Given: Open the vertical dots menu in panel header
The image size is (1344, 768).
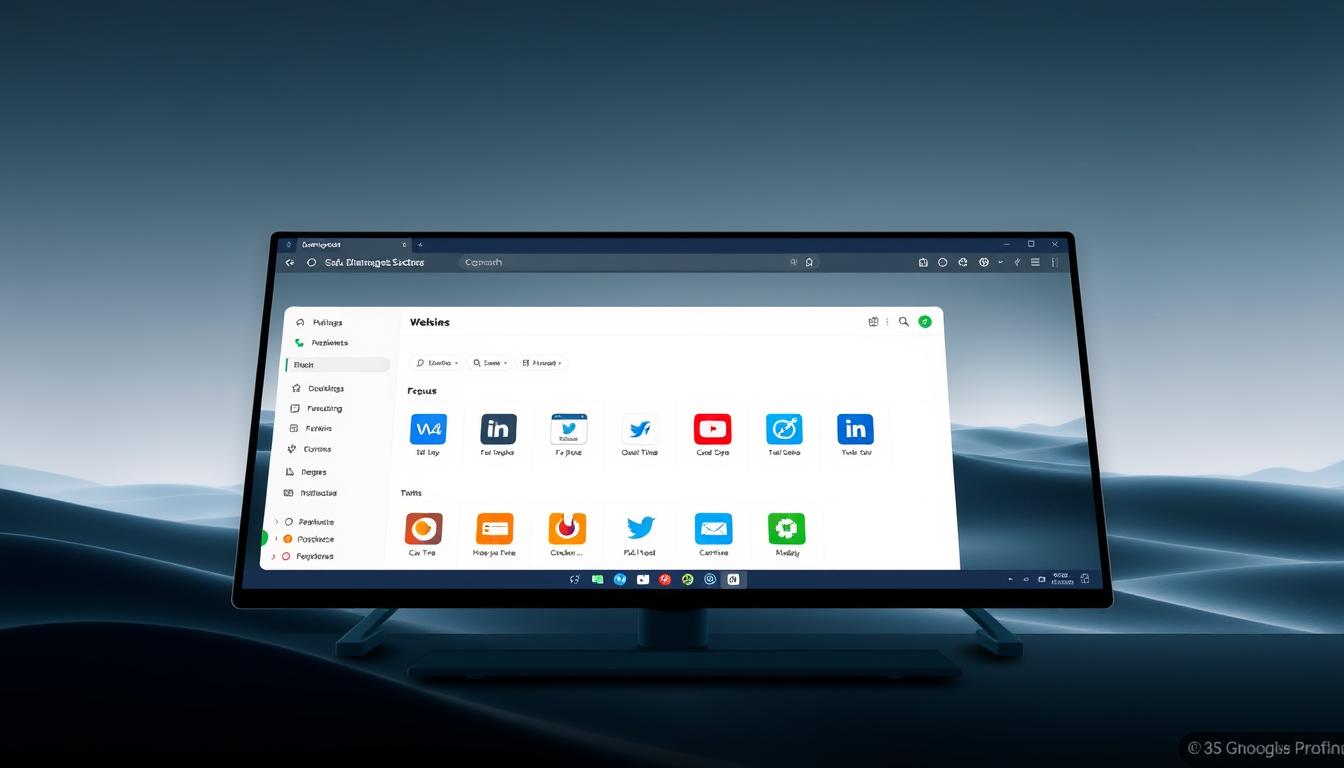Looking at the screenshot, I should 887,322.
